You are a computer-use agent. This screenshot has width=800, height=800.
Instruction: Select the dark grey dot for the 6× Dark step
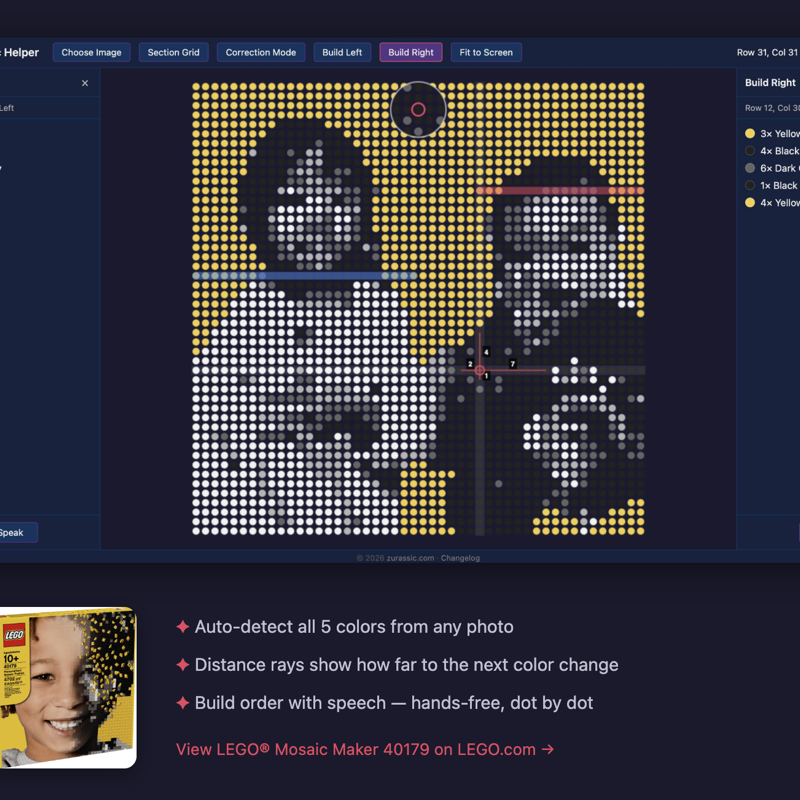click(x=750, y=168)
